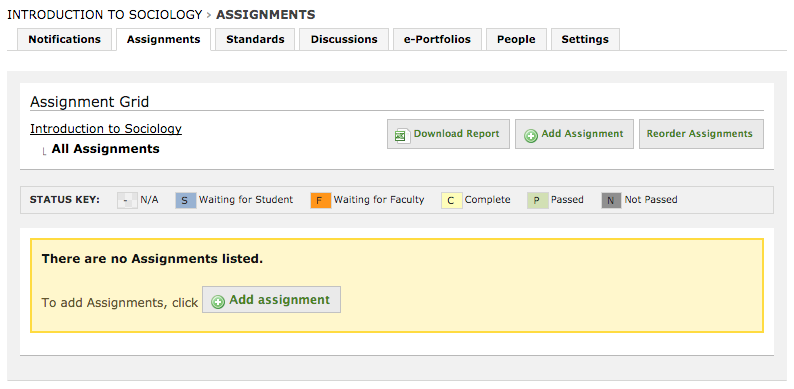Click the spreadsheet icon on Download Report
The height and width of the screenshot is (389, 794).
click(x=402, y=136)
